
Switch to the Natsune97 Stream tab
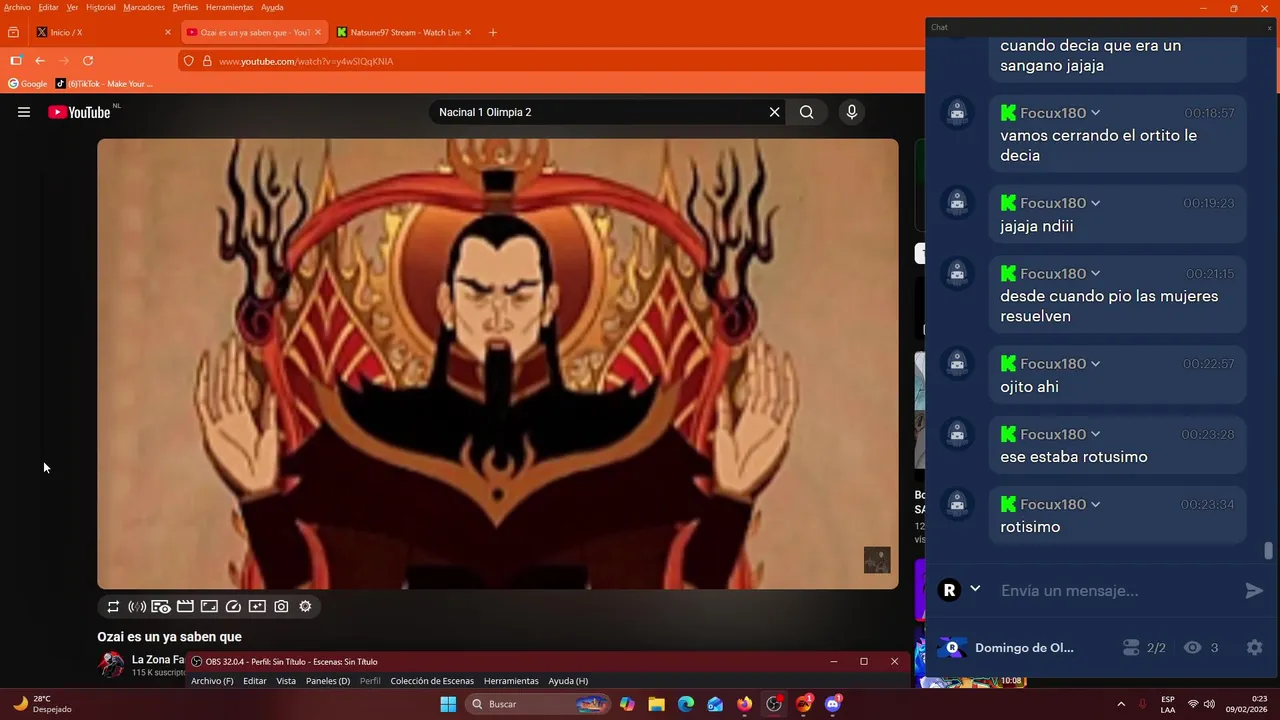coord(404,32)
